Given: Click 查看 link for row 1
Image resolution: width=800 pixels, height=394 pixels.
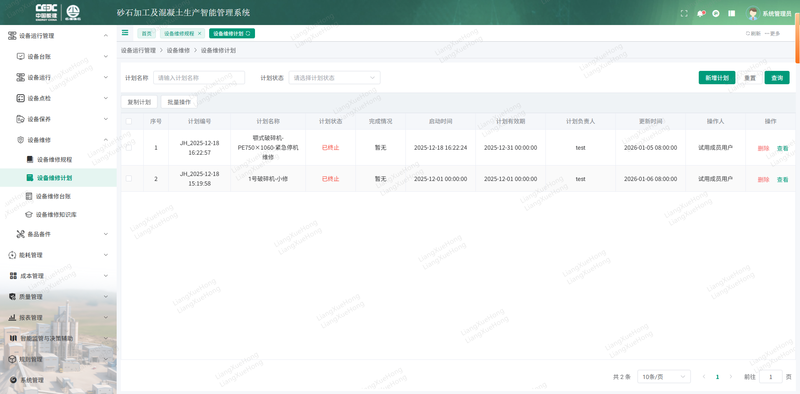Looking at the screenshot, I should 782,148.
